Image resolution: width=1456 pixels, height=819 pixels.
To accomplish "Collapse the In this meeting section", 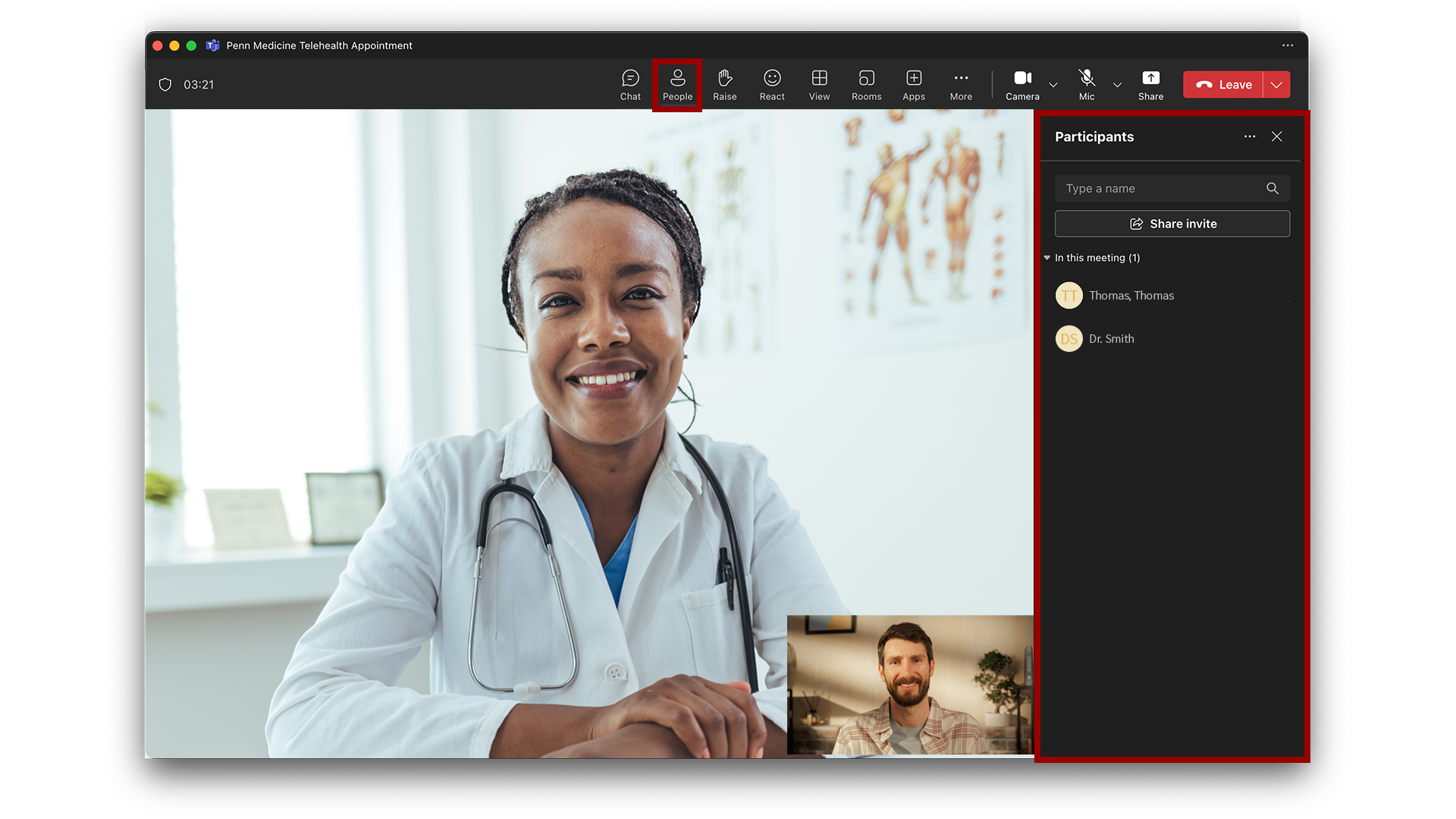I will pyautogui.click(x=1047, y=258).
